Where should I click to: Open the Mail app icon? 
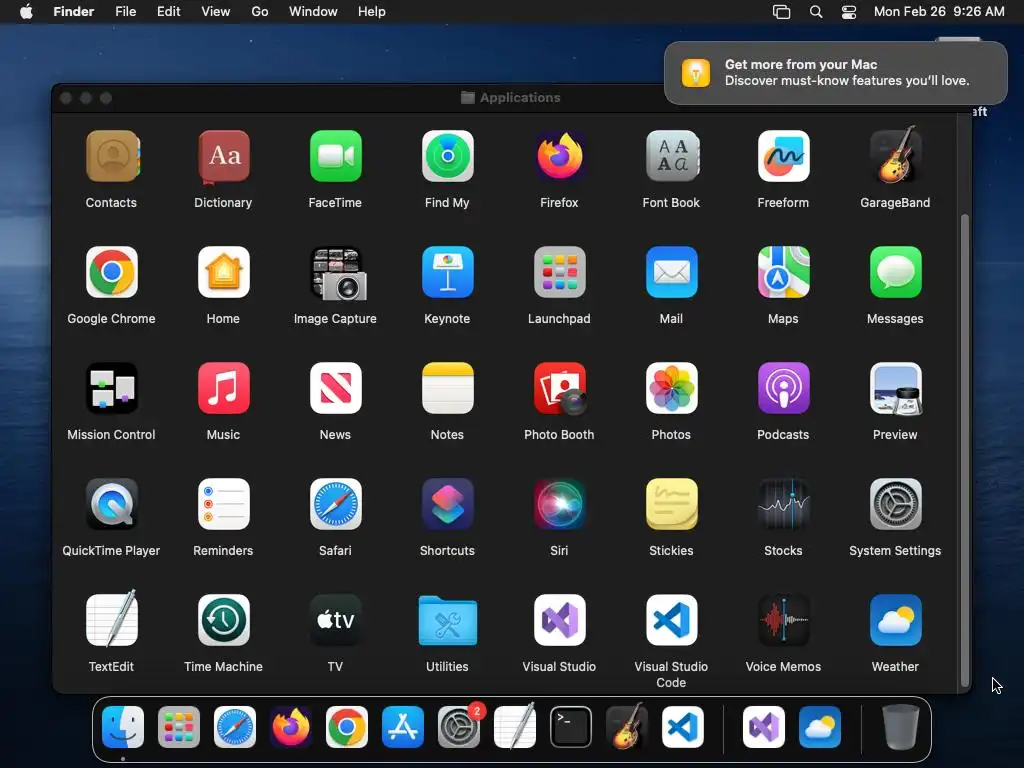(x=671, y=272)
